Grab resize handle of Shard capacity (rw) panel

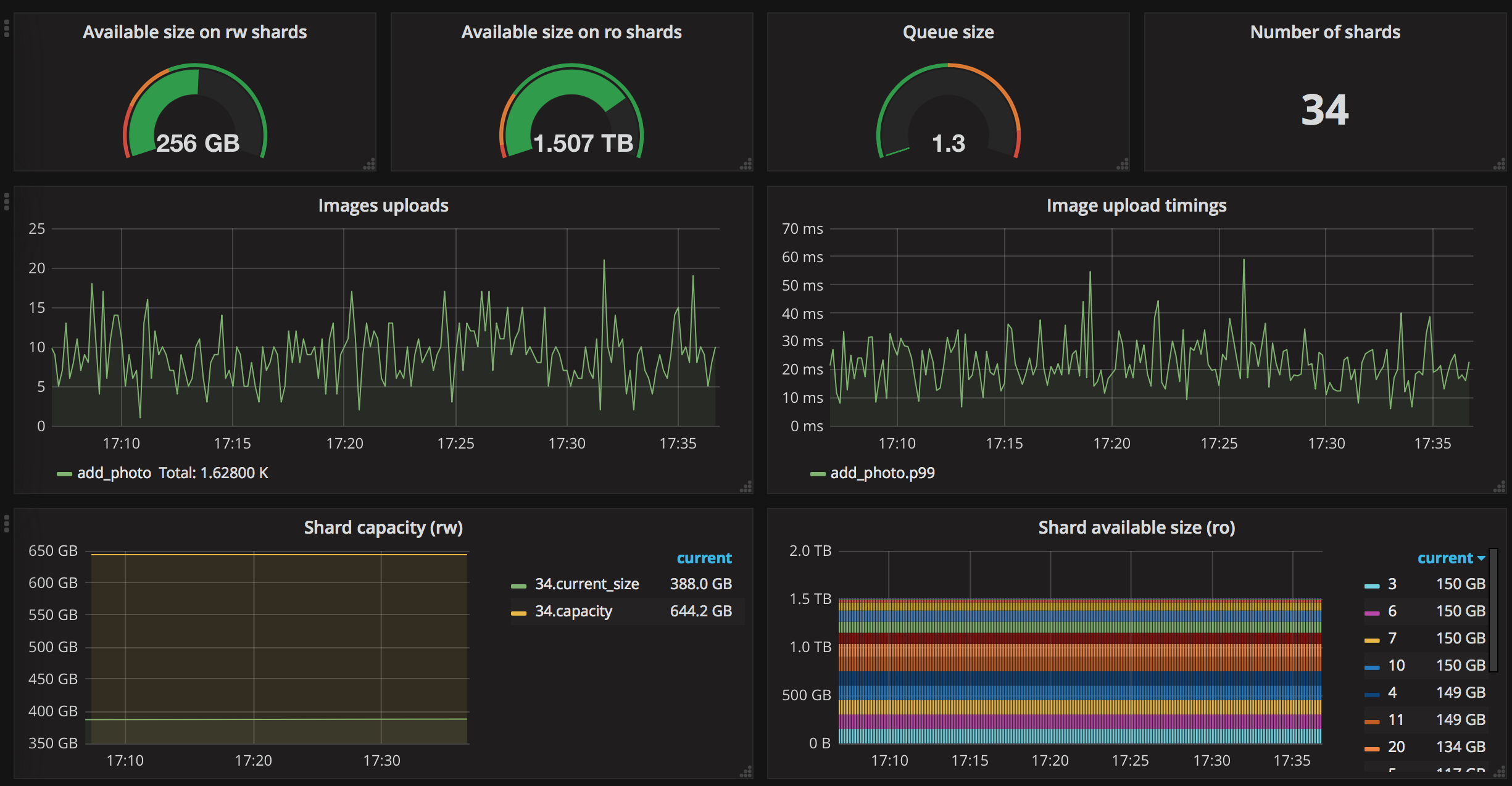(x=746, y=772)
